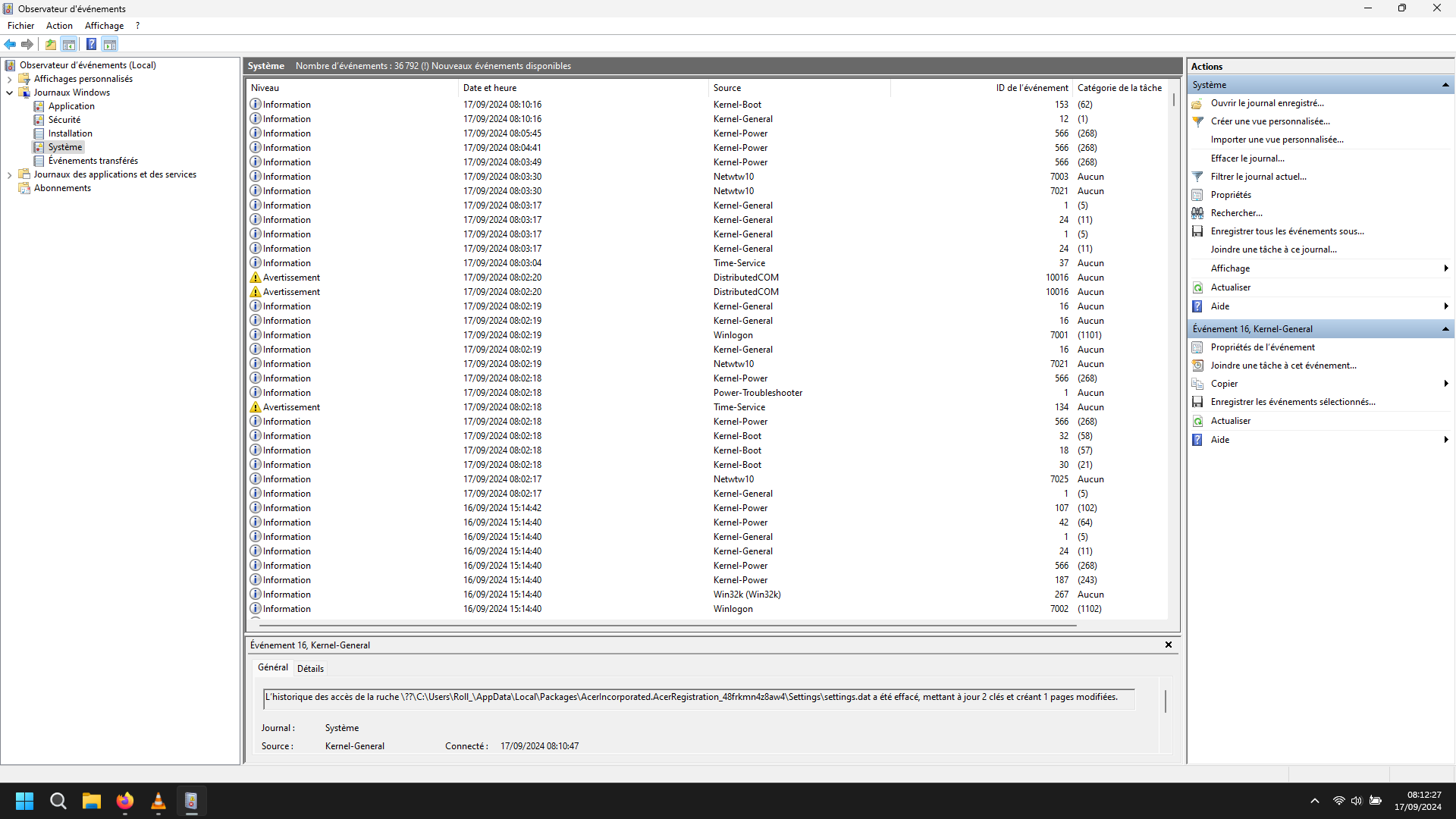This screenshot has width=1456, height=819.
Task: Click the Actualiser icon under Système actions
Action: click(1197, 287)
